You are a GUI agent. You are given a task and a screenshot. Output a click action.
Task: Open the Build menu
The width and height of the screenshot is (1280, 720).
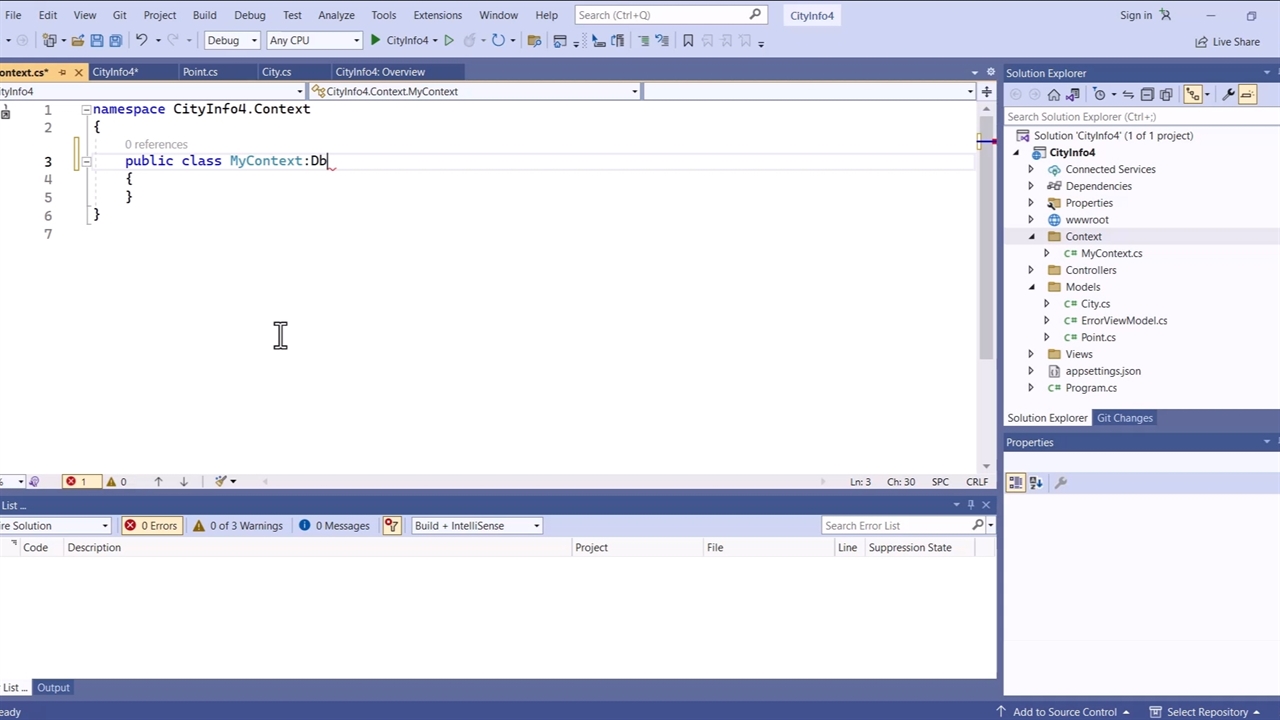[x=204, y=15]
